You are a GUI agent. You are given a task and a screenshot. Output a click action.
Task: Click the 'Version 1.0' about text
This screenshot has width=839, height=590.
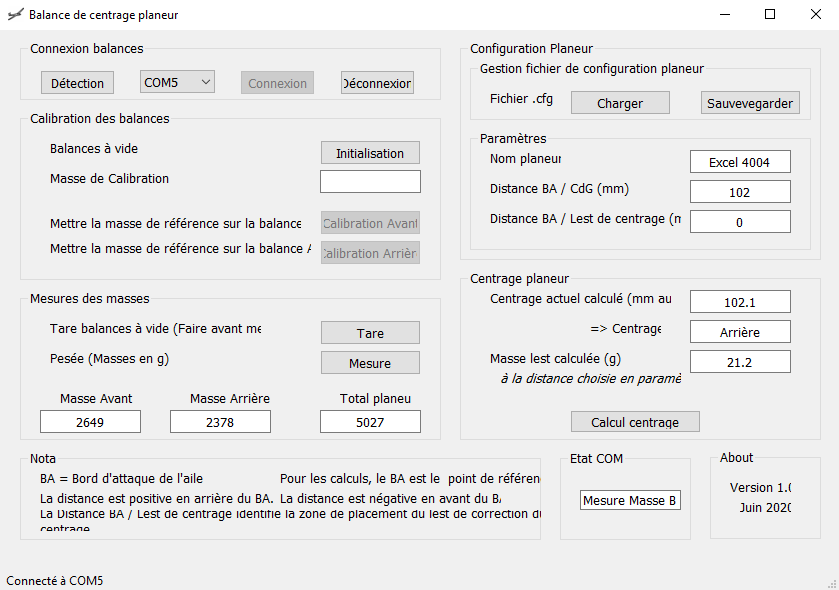click(x=760, y=487)
